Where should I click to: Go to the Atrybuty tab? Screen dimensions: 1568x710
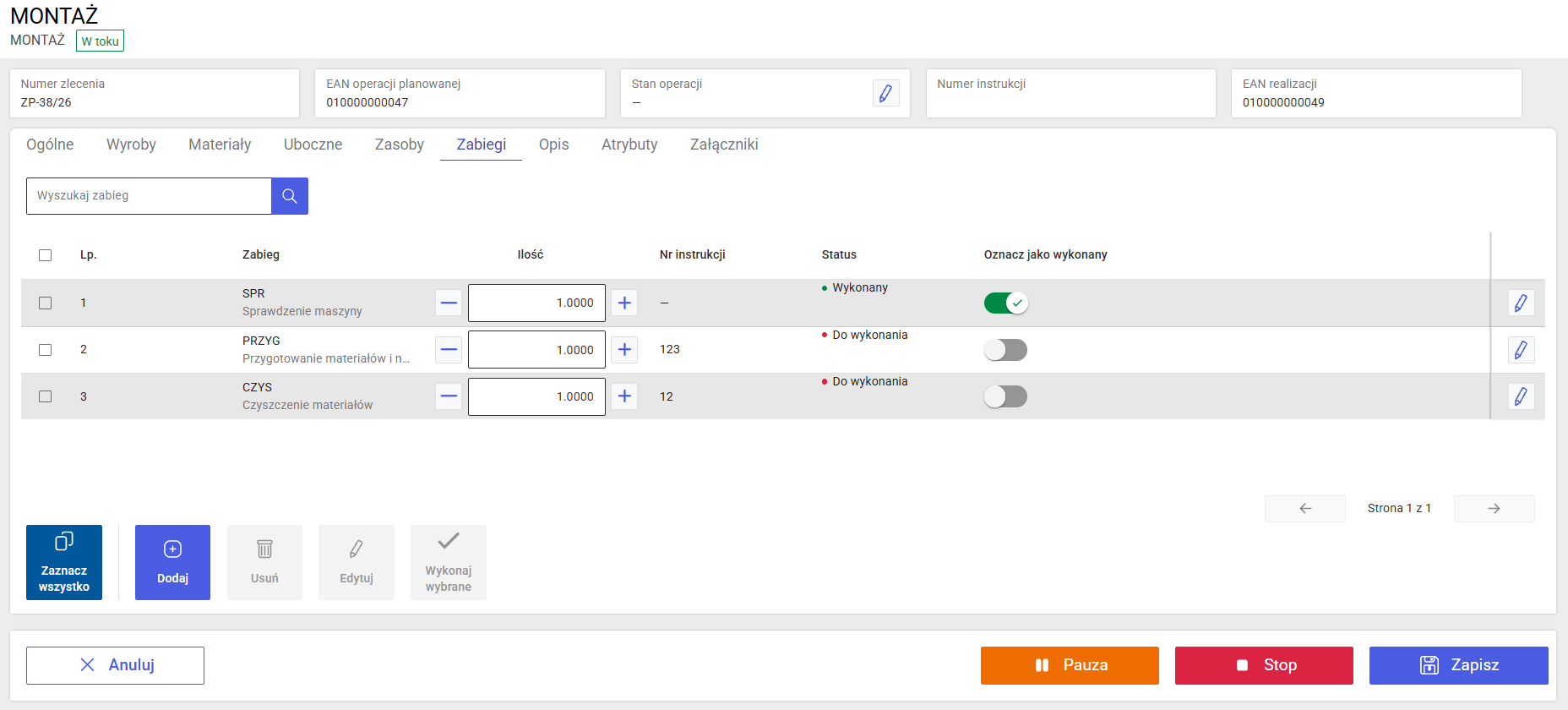629,145
